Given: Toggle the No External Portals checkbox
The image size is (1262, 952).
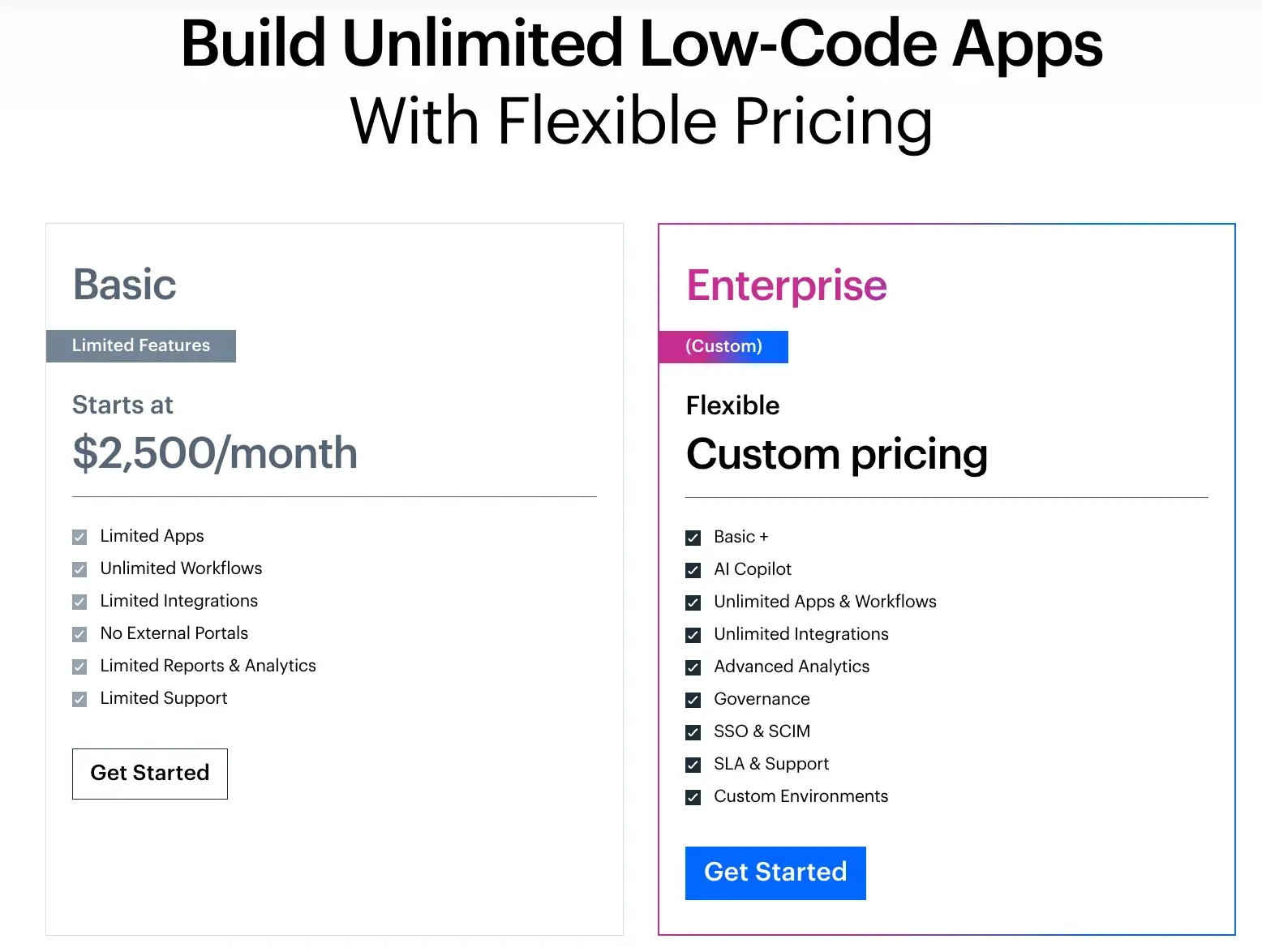Looking at the screenshot, I should (79, 634).
